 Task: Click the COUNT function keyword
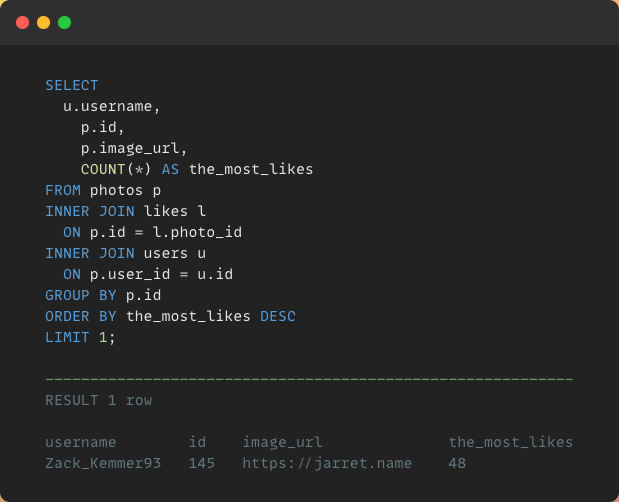coord(103,169)
